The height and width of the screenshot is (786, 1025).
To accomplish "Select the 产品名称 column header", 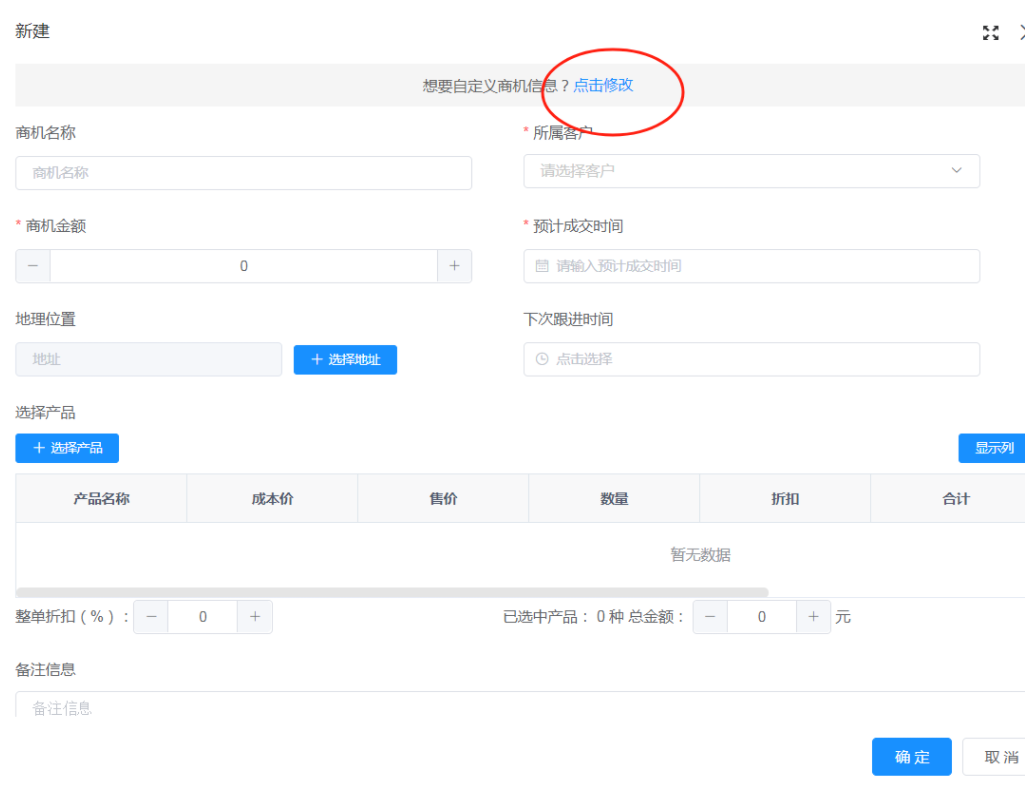I will (x=100, y=497).
